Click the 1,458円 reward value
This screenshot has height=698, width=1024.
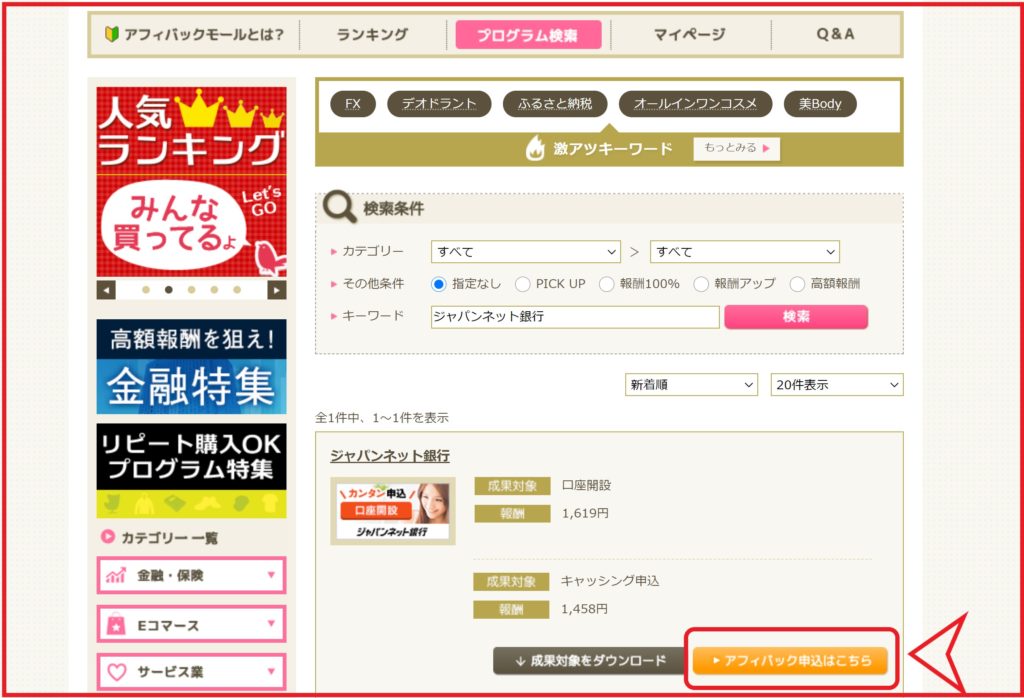[x=584, y=609]
